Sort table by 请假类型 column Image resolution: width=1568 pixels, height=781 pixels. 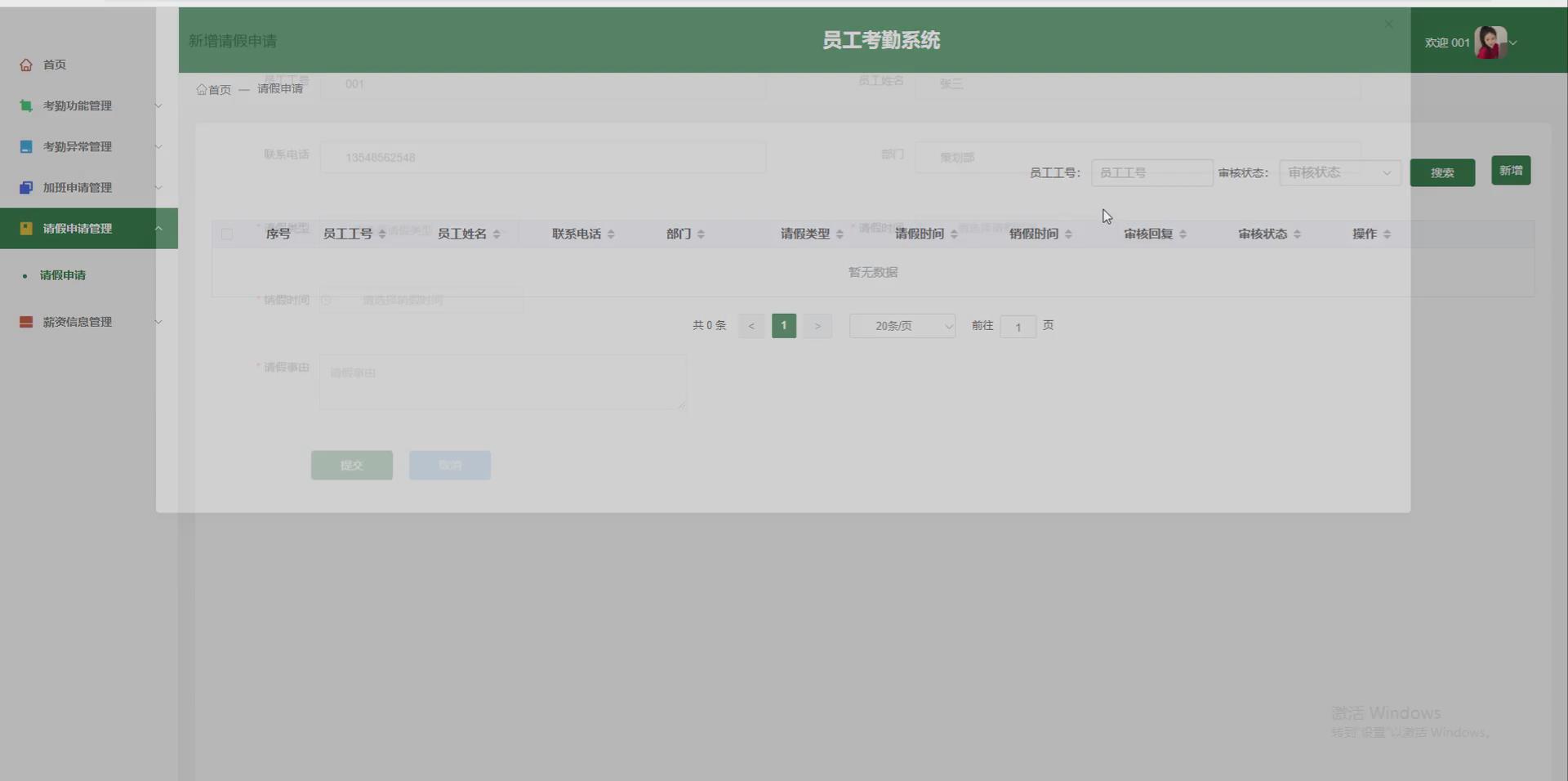point(840,234)
